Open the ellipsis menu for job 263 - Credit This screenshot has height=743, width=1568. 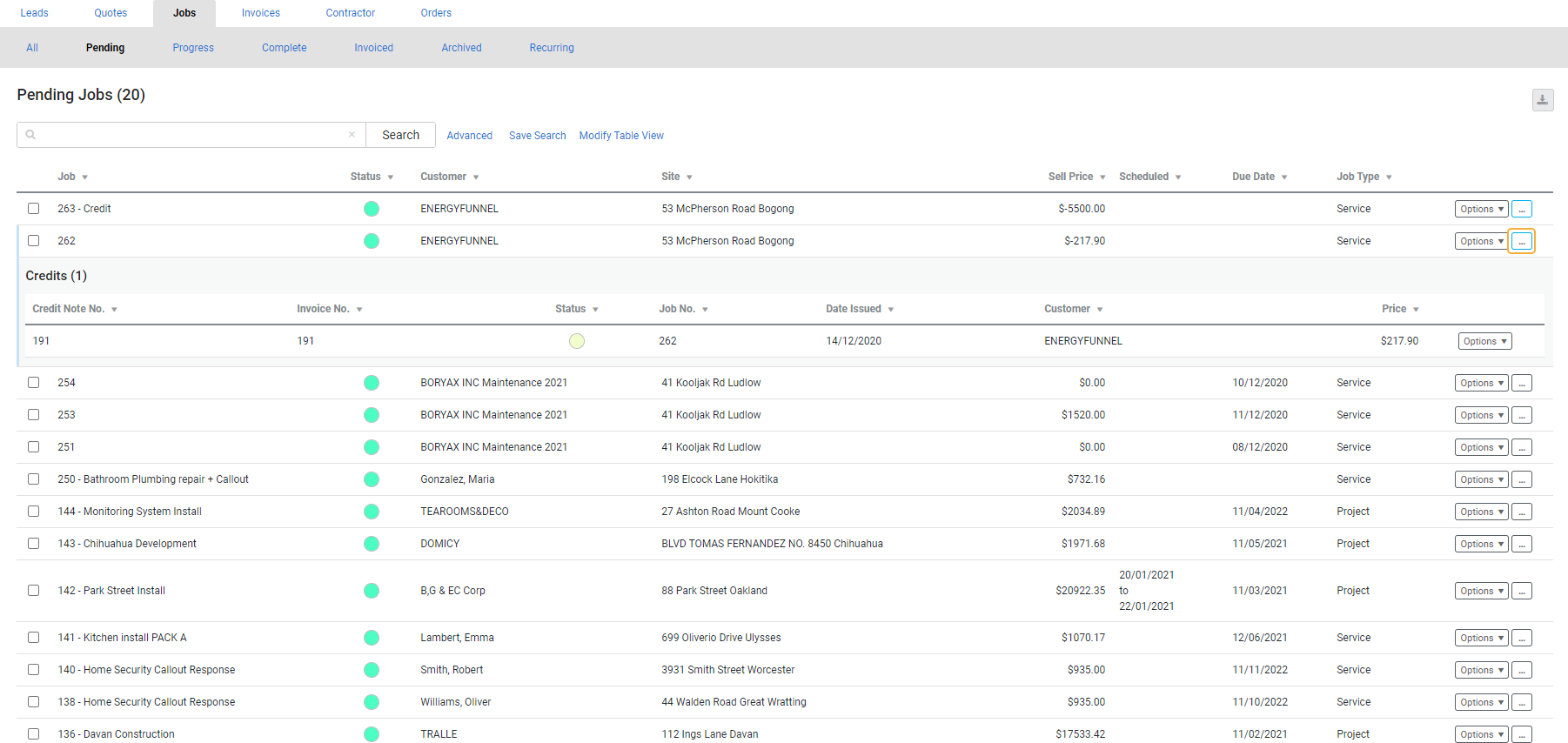1521,209
